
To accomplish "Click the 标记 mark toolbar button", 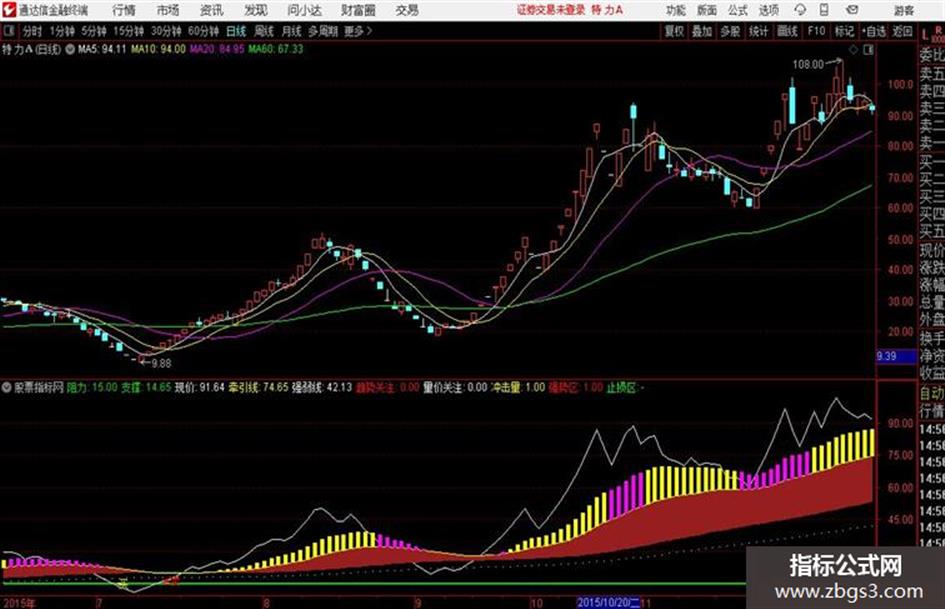I will [844, 31].
